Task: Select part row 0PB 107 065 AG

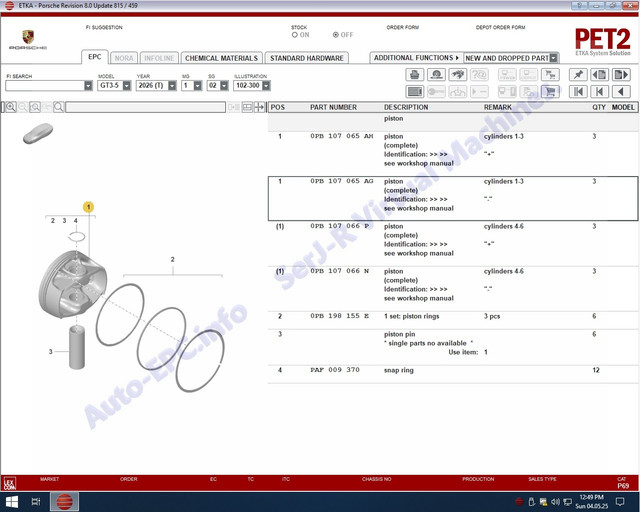Action: click(x=453, y=198)
